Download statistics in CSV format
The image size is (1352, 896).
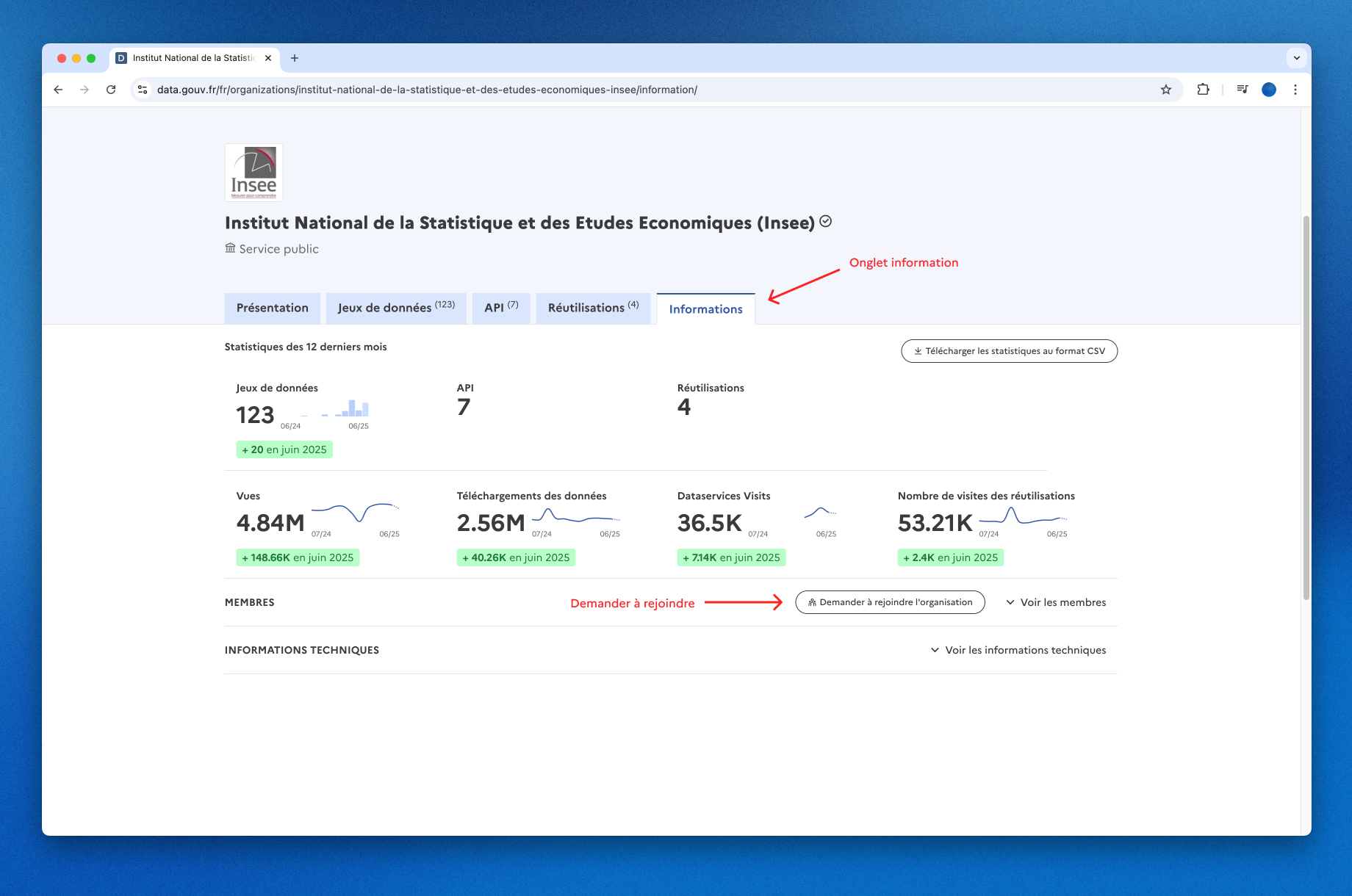coord(1009,351)
